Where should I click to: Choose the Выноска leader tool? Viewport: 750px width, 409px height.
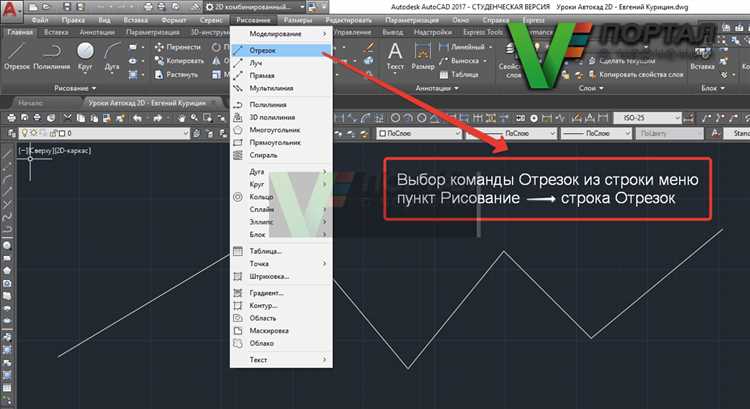462,61
